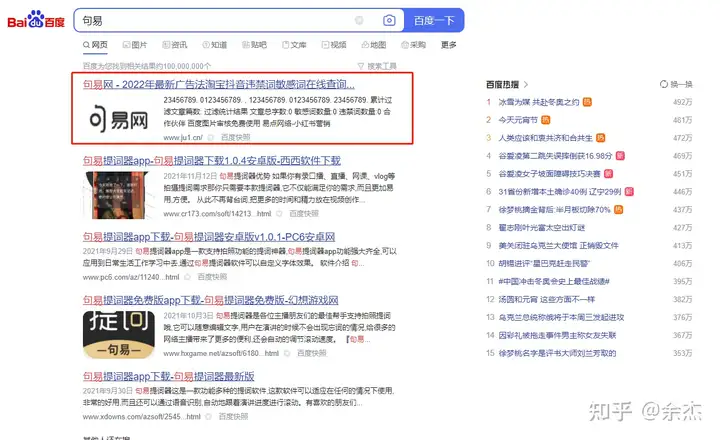Open hot search 冰雪为媒 共赴冬奥之约

click(539, 102)
